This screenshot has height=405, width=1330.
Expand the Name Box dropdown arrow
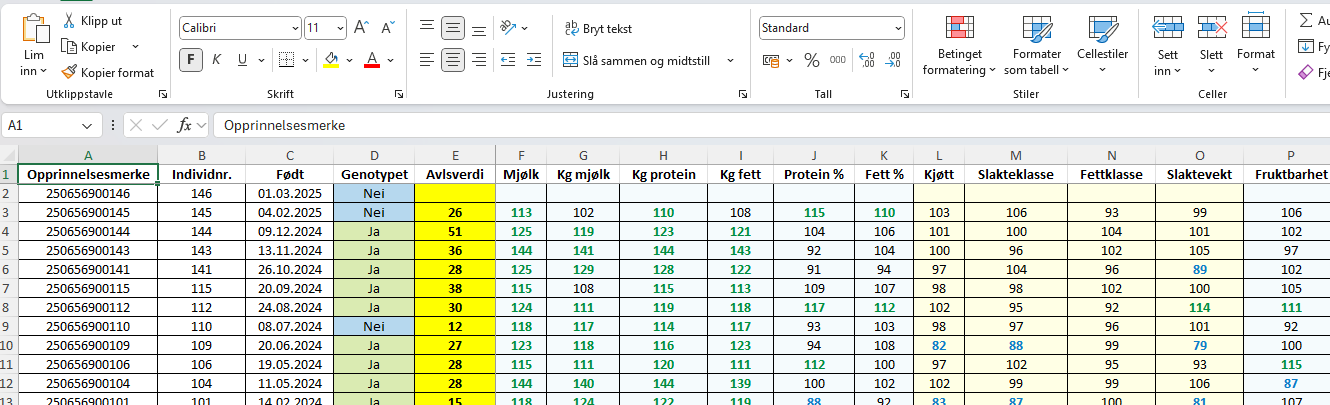89,125
